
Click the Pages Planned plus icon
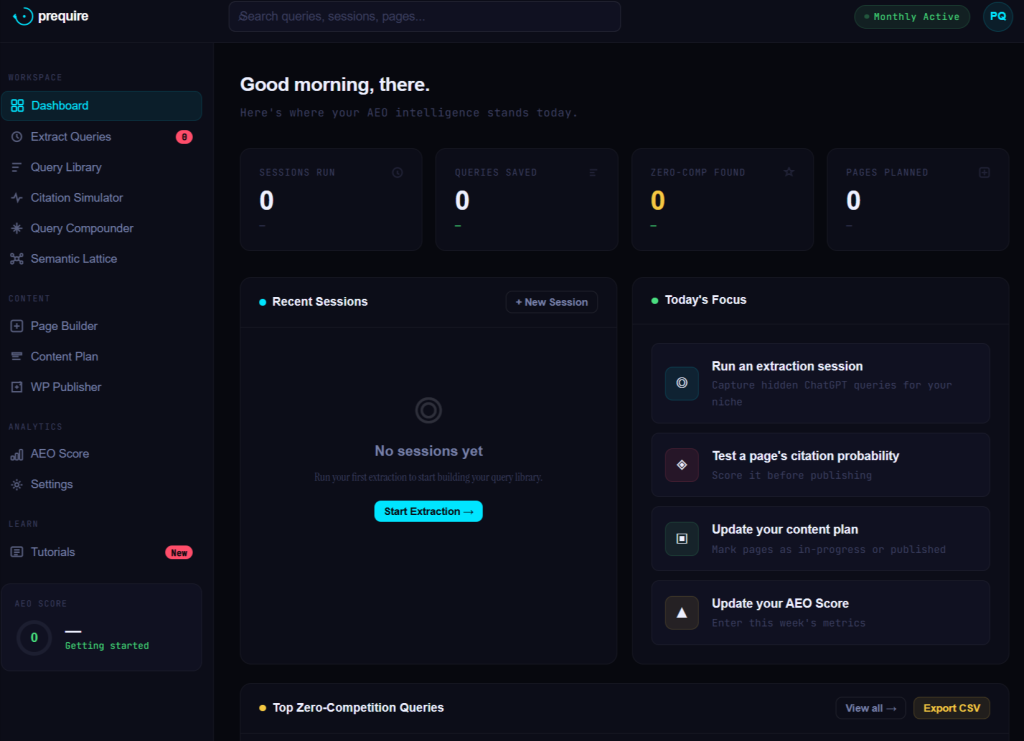(x=984, y=172)
